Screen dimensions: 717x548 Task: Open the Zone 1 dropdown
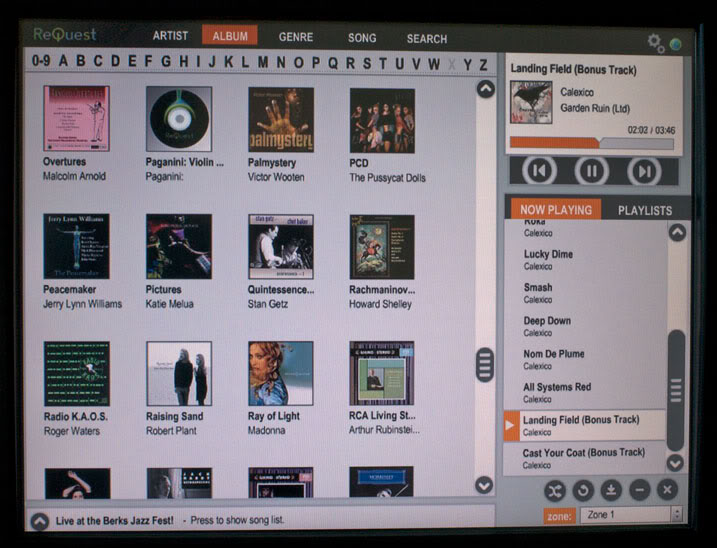[x=631, y=515]
